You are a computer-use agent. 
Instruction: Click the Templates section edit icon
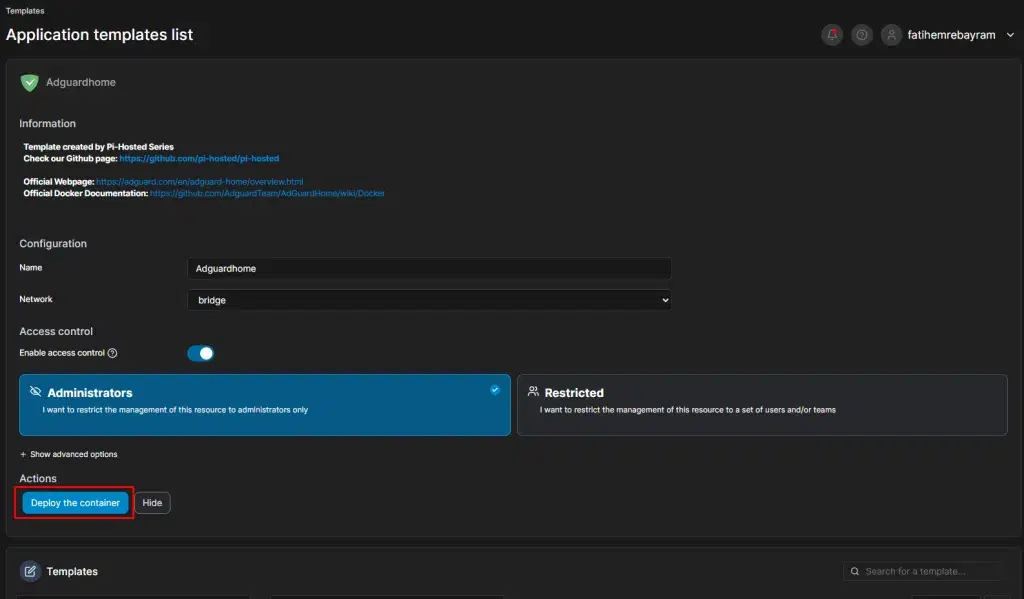pyautogui.click(x=30, y=572)
